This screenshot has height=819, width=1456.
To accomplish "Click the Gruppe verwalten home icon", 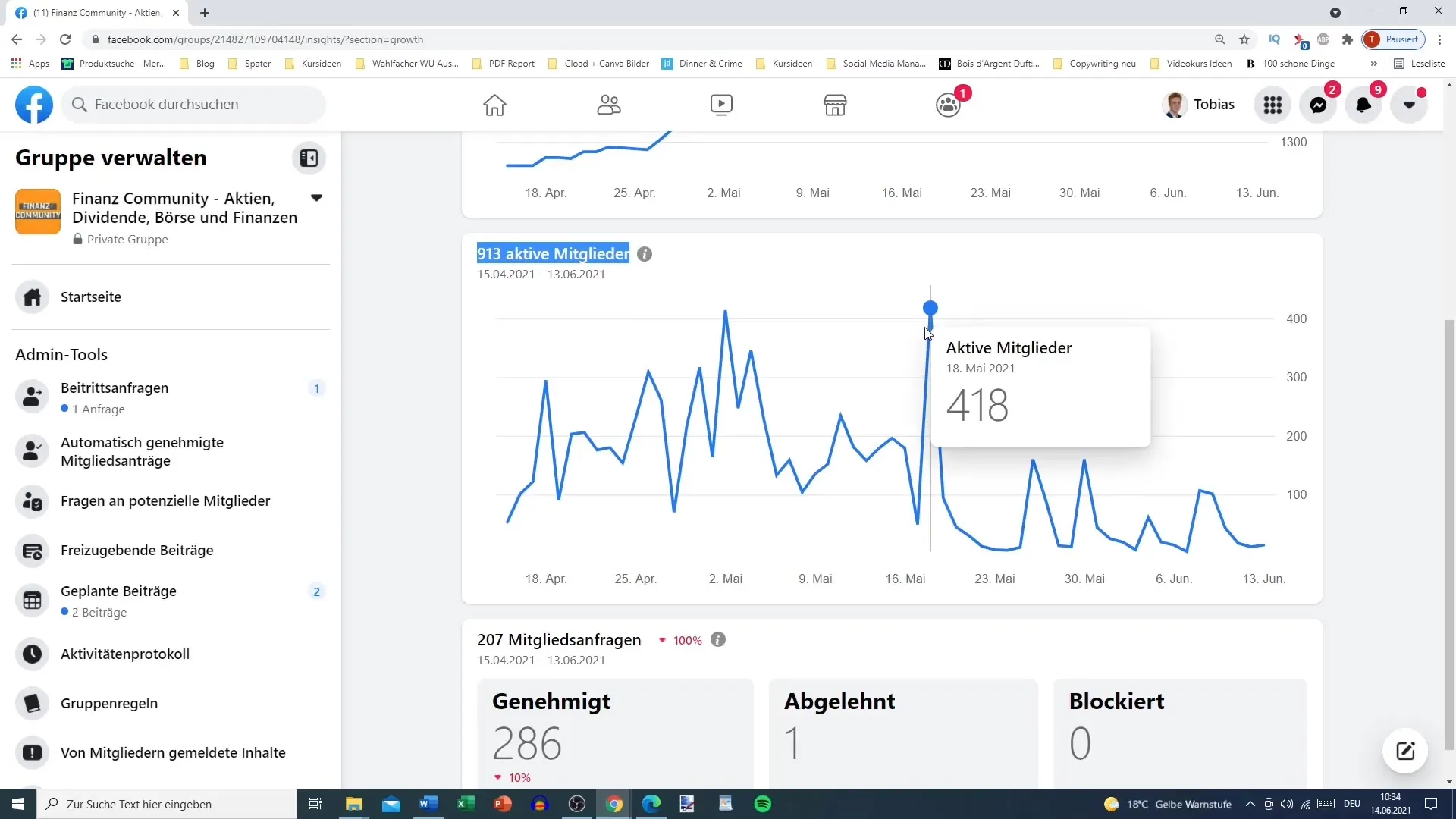I will (x=32, y=297).
